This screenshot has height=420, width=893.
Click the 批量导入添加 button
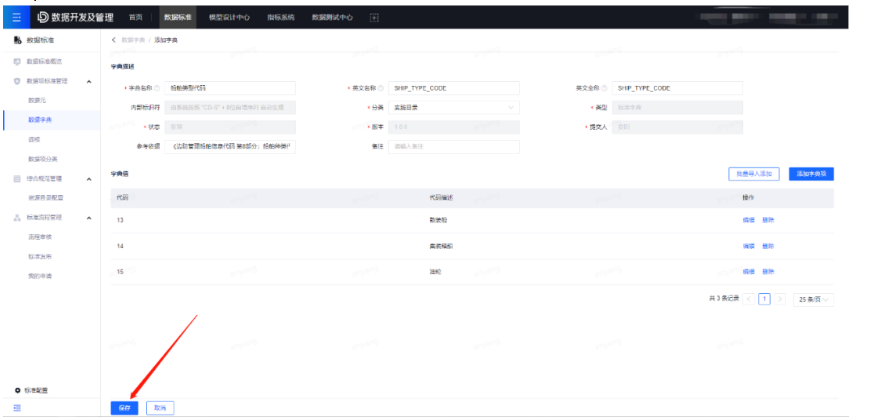coord(753,174)
